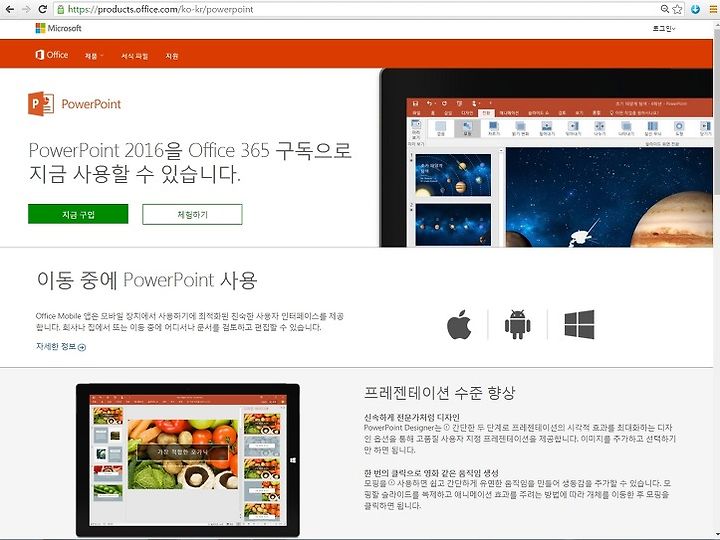
Task: Click the green padlock security icon
Action: [x=61, y=9]
